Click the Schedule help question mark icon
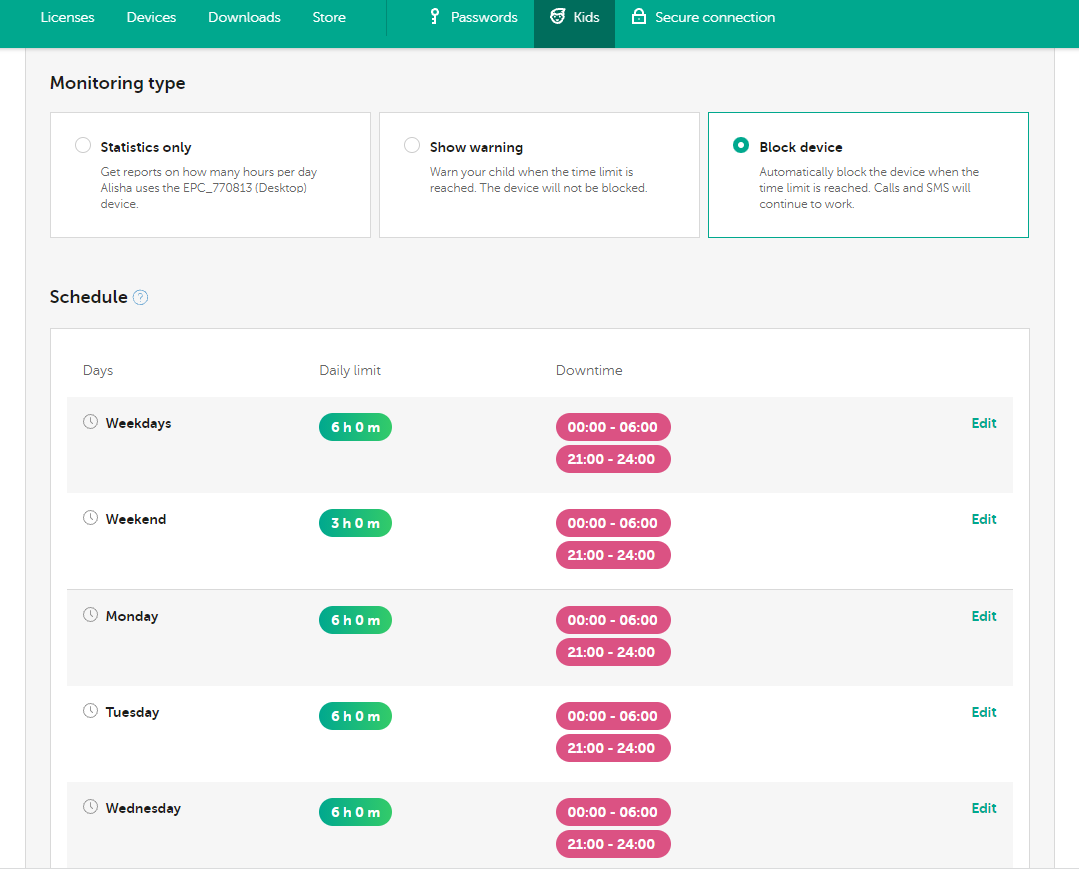This screenshot has width=1079, height=879. pos(141,297)
